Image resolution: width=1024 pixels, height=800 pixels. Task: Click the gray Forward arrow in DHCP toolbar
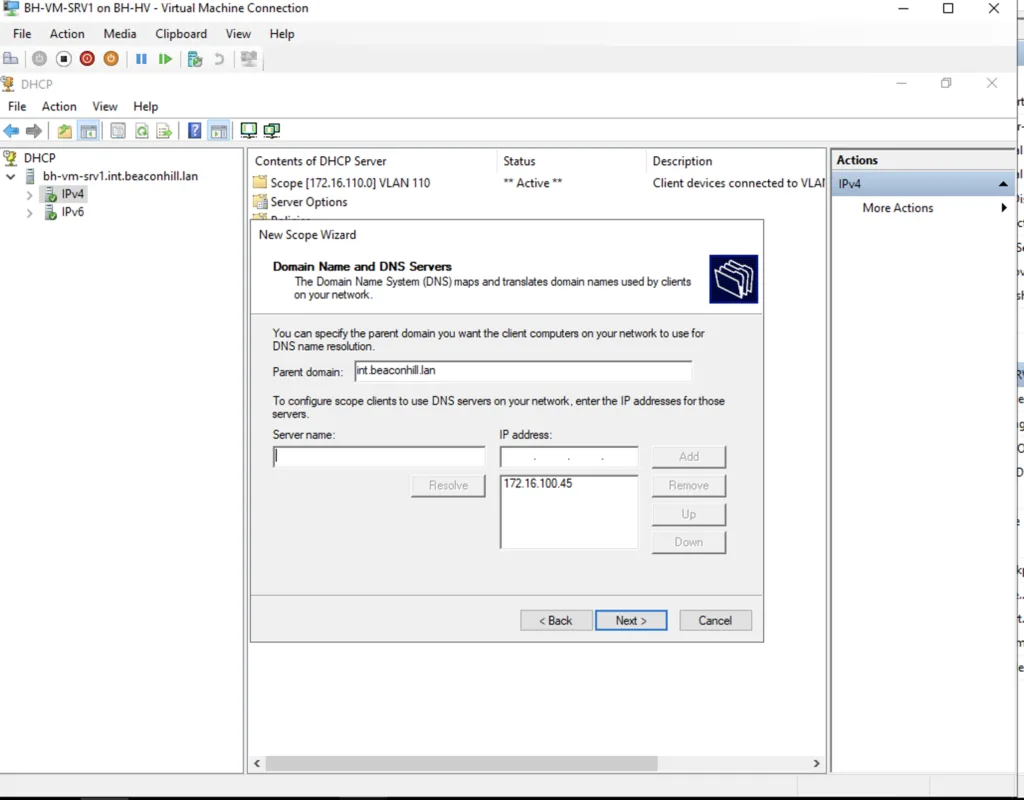34,131
